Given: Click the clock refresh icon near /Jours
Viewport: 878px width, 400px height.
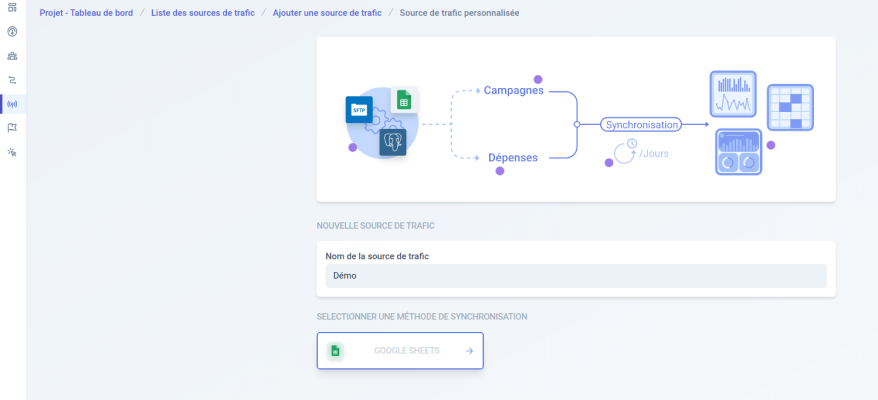Looking at the screenshot, I should tap(625, 151).
